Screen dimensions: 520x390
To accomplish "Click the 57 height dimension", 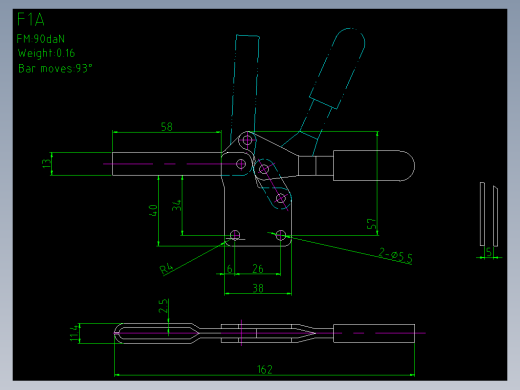I will (x=371, y=224).
